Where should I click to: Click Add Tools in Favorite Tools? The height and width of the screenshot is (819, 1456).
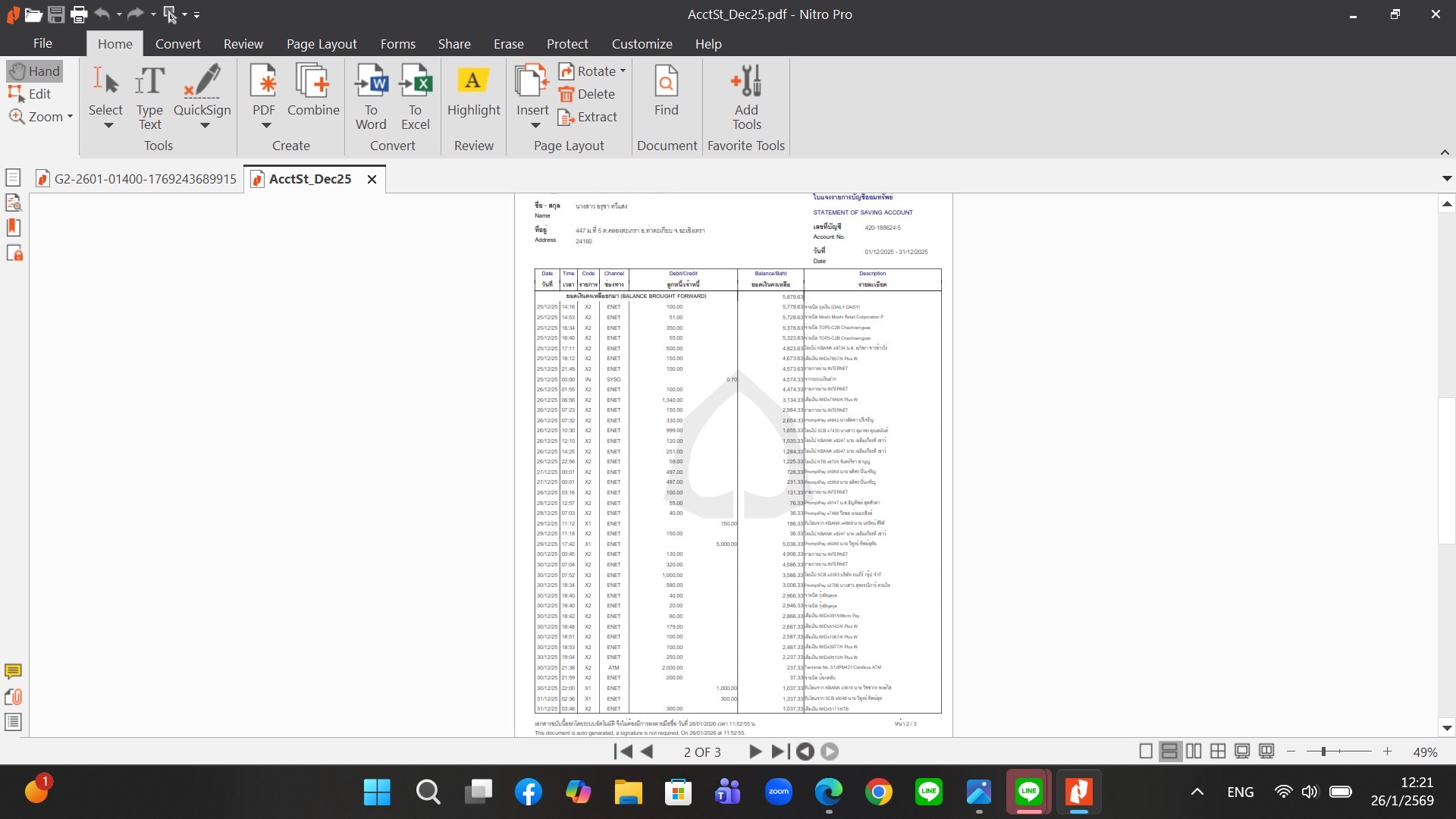746,96
